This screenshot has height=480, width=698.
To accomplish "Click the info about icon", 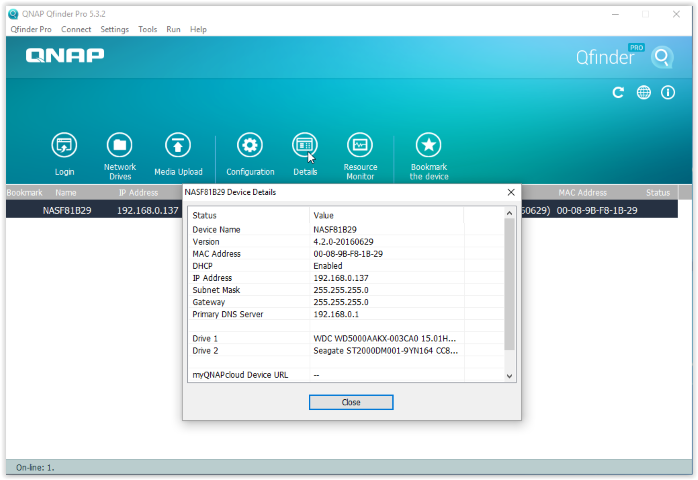I will pos(667,92).
